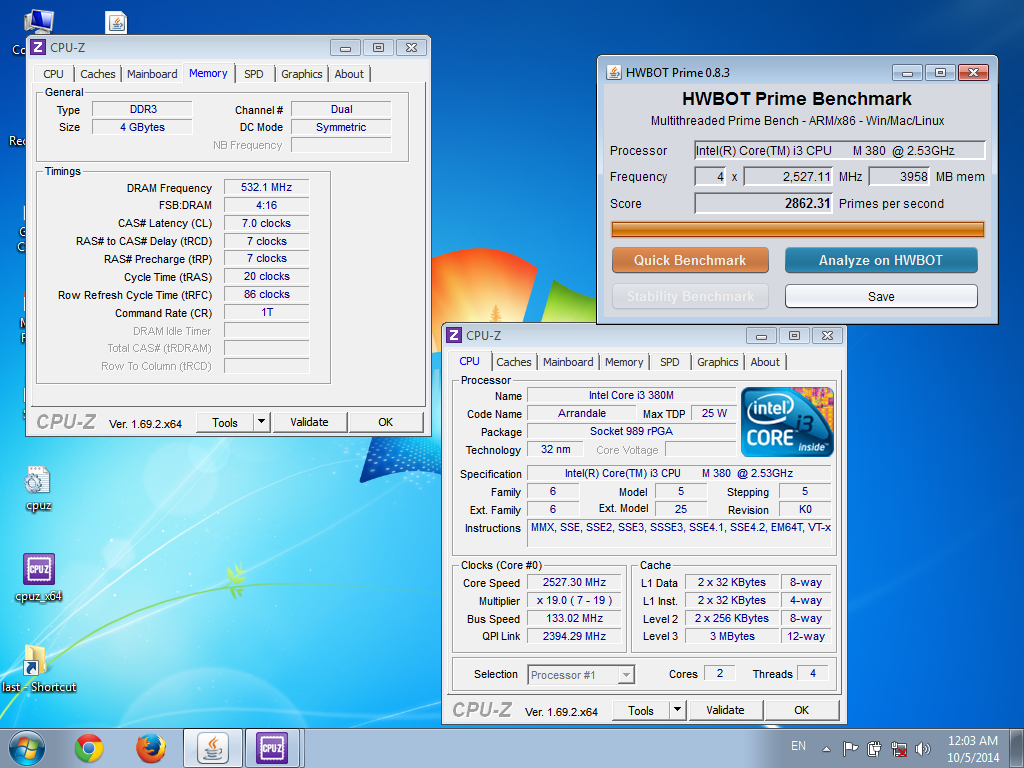Click the Windows Start orb

point(27,748)
